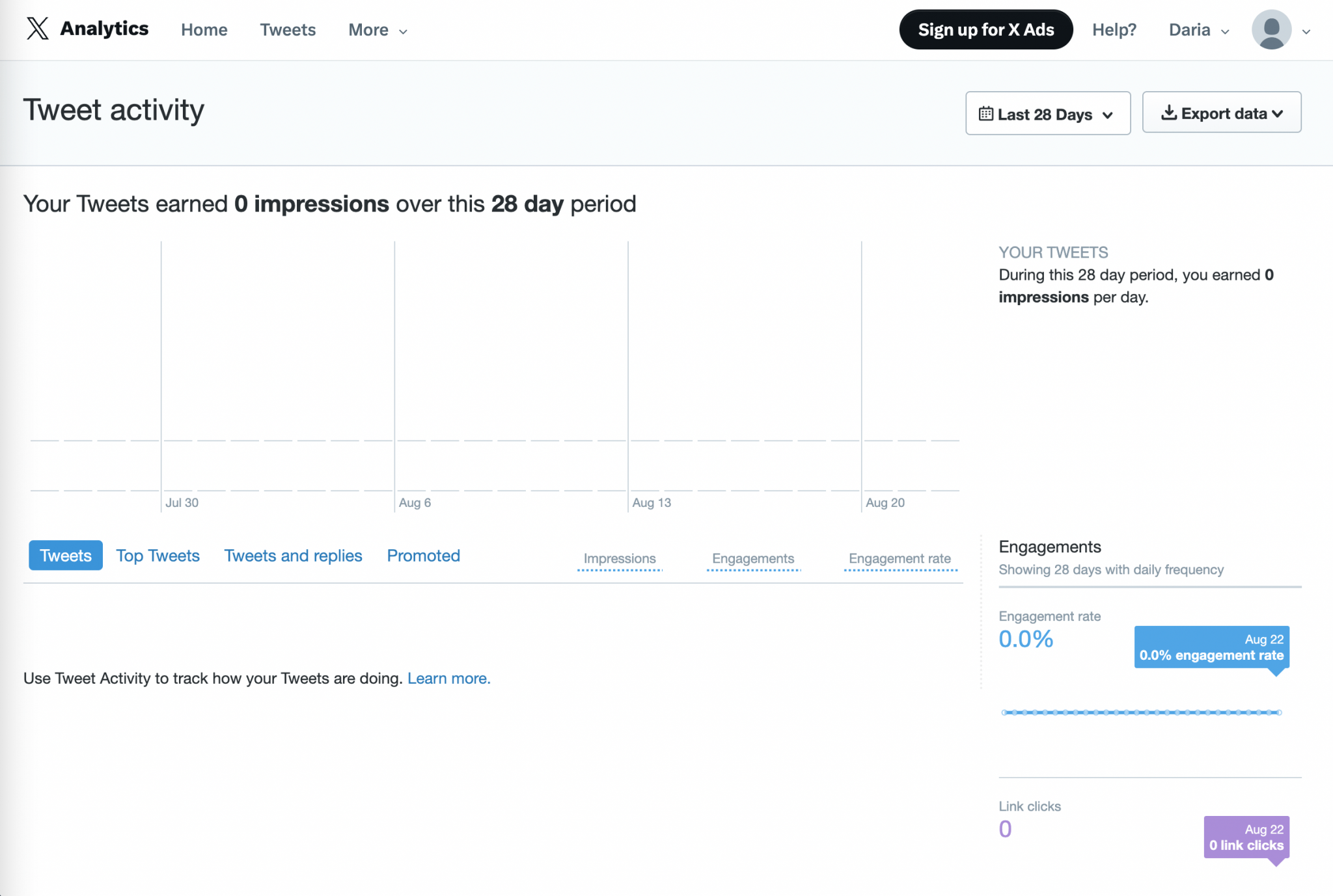Image resolution: width=1333 pixels, height=896 pixels.
Task: Select the Promoted tab
Action: pyautogui.click(x=423, y=555)
